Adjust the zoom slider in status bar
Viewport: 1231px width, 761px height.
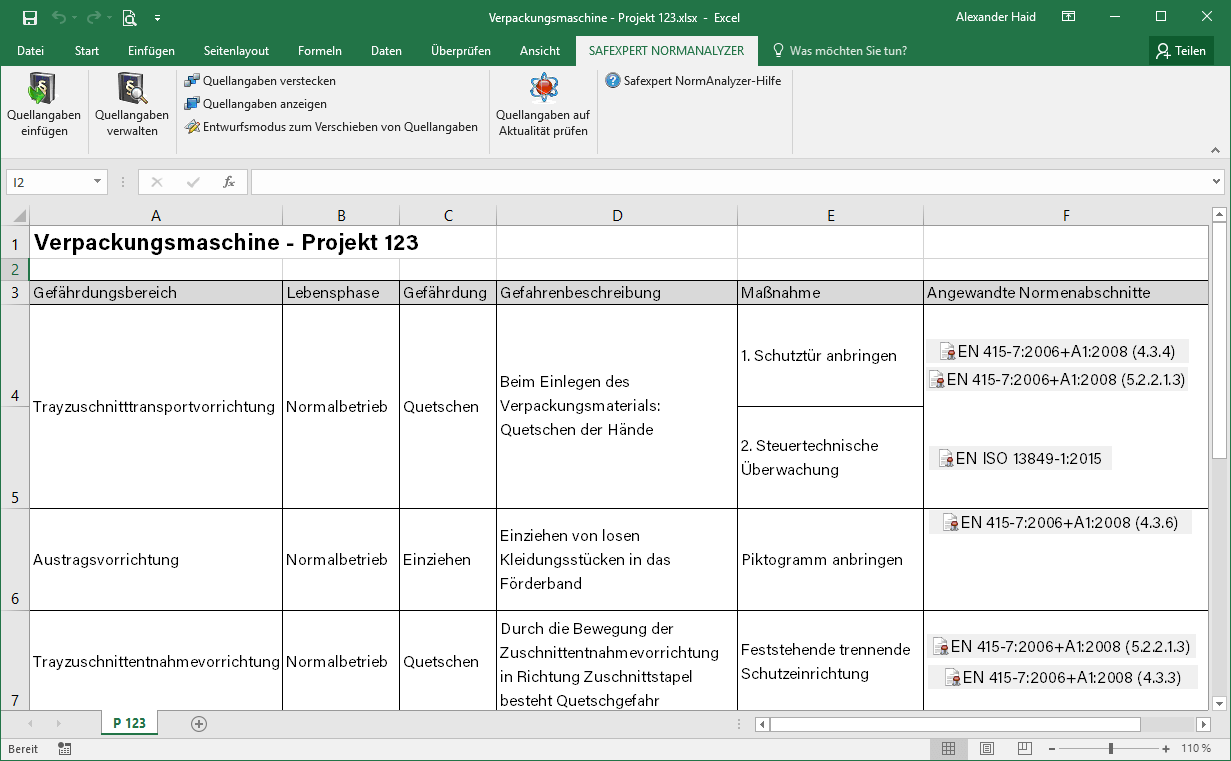point(1112,748)
